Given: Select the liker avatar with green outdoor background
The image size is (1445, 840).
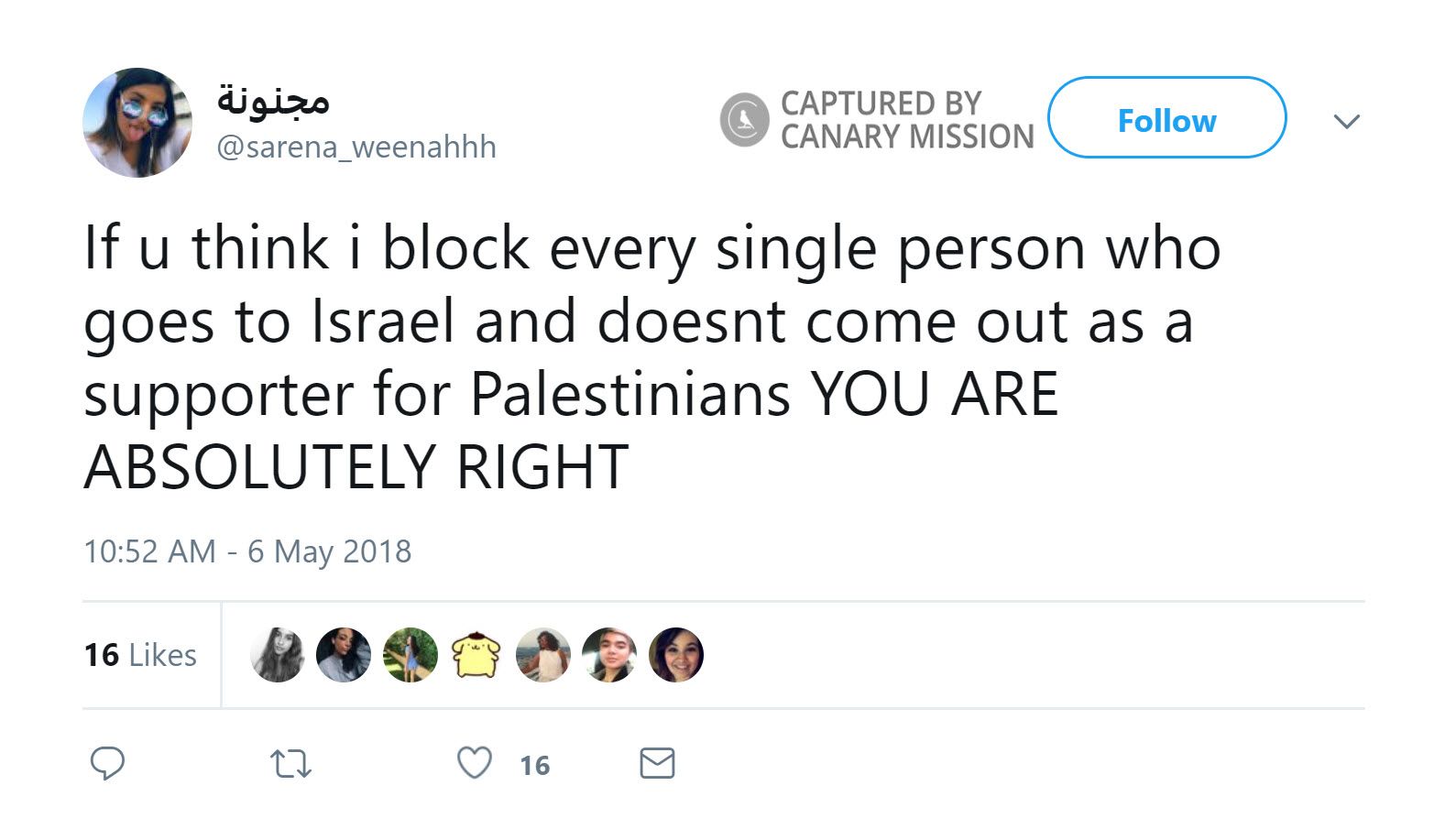Looking at the screenshot, I should click(x=411, y=655).
